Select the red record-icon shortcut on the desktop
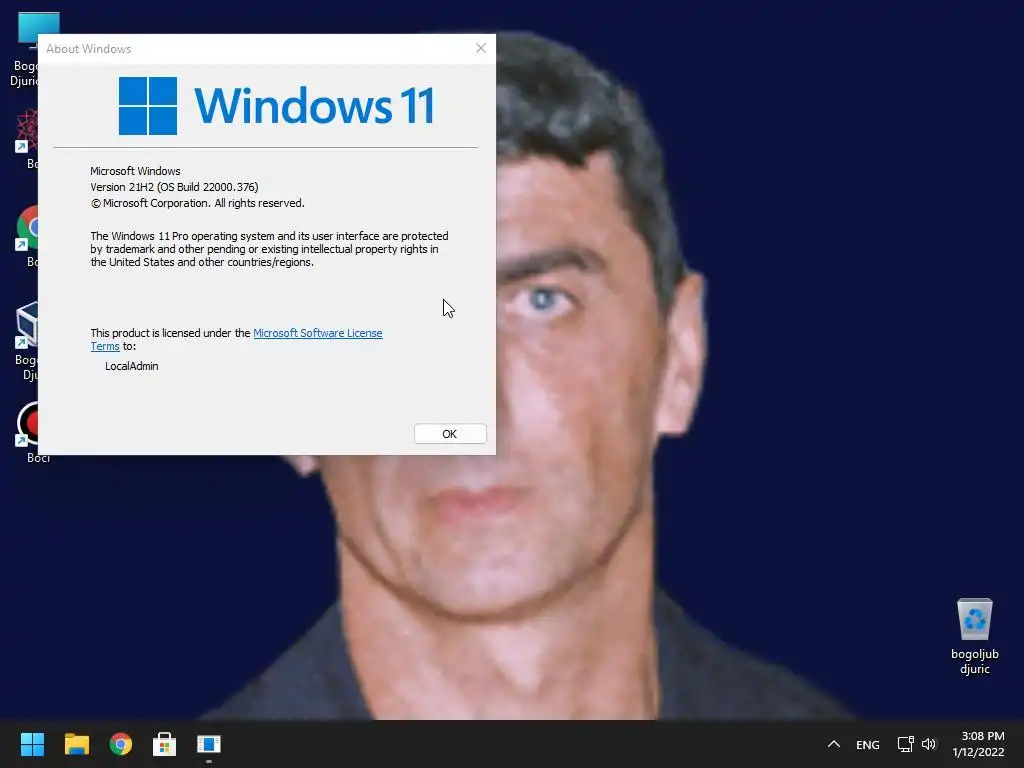The height and width of the screenshot is (768, 1024). [27, 431]
